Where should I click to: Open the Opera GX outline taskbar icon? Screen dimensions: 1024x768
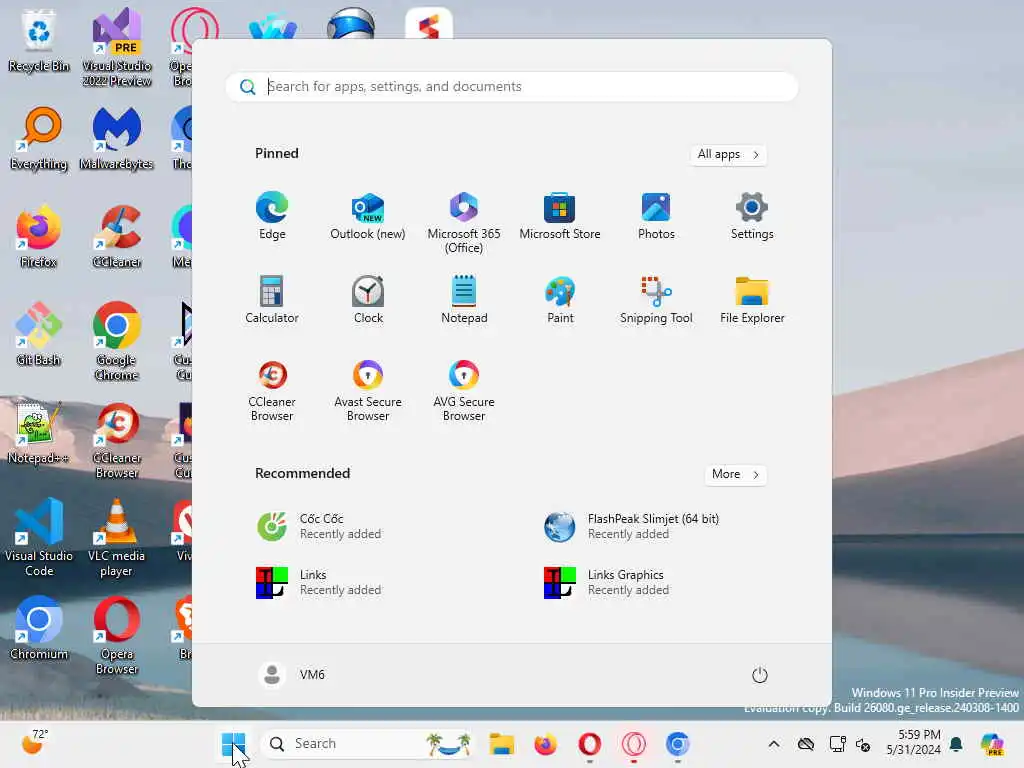633,744
